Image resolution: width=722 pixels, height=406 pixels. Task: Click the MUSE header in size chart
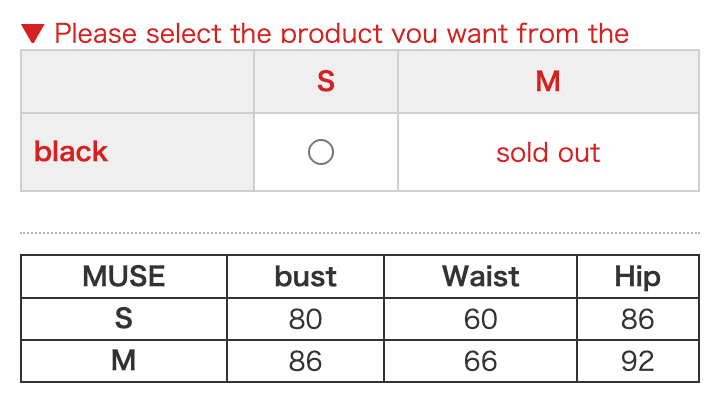coord(124,276)
